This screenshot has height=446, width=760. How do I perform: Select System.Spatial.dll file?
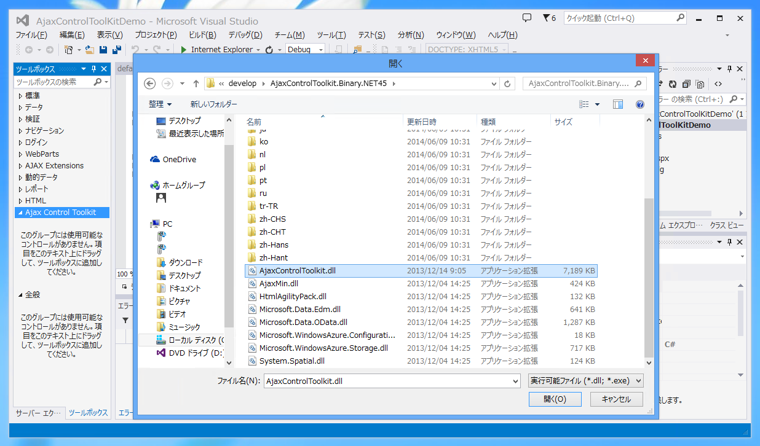point(421,361)
